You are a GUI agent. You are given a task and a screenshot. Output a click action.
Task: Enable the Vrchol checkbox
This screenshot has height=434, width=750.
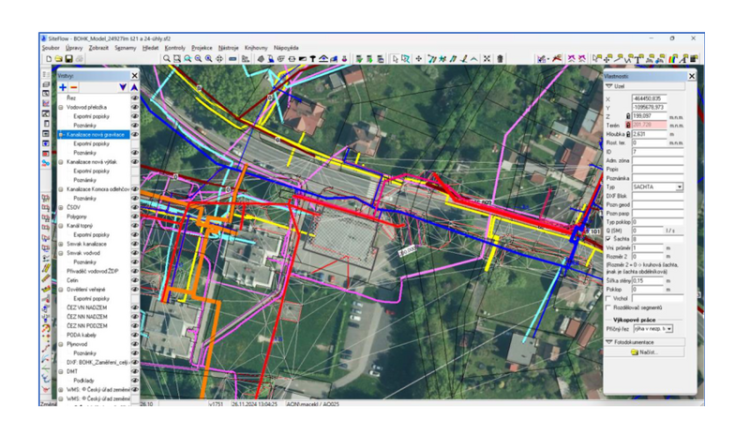pyautogui.click(x=608, y=298)
